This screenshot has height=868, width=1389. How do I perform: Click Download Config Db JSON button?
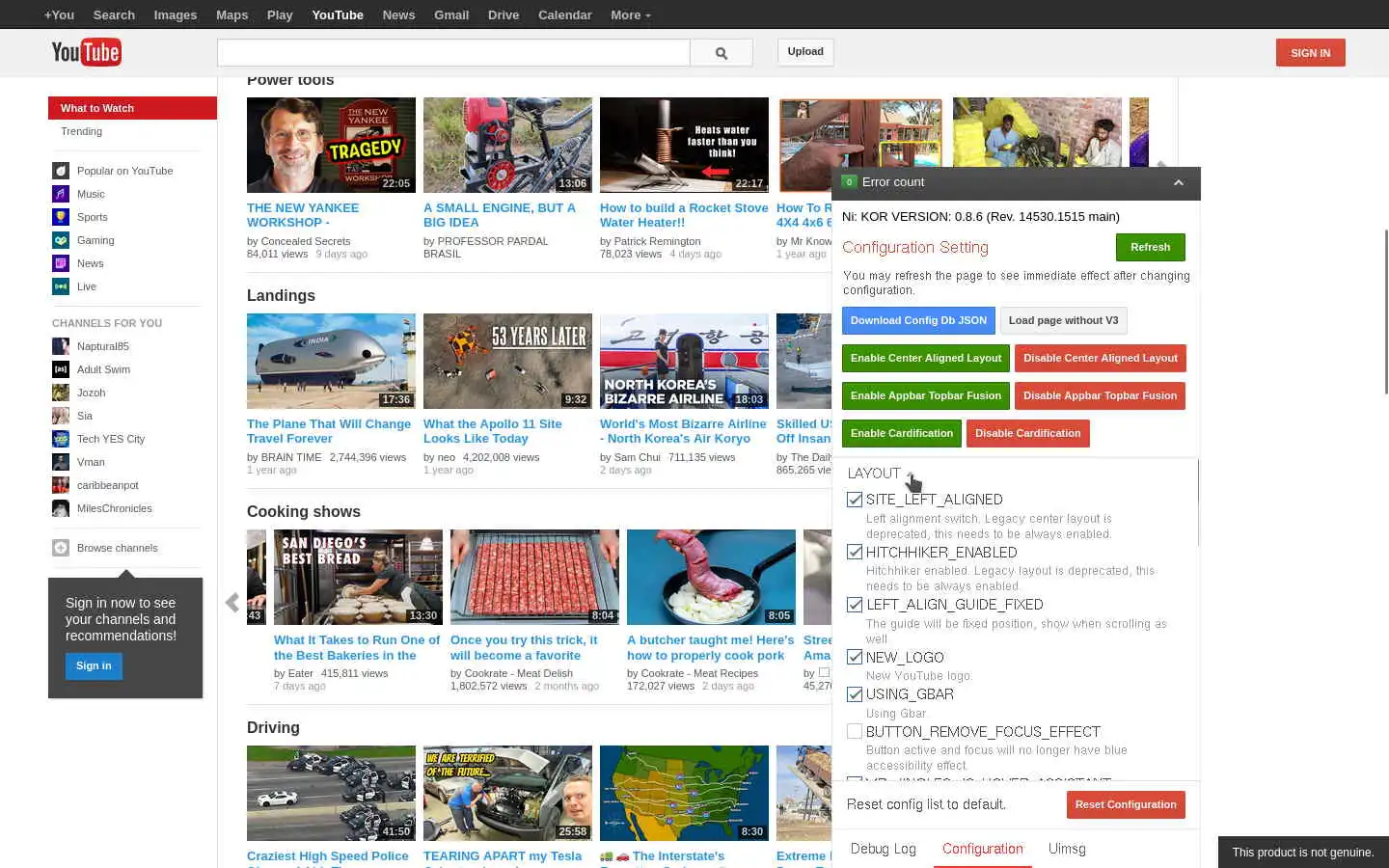click(x=918, y=320)
